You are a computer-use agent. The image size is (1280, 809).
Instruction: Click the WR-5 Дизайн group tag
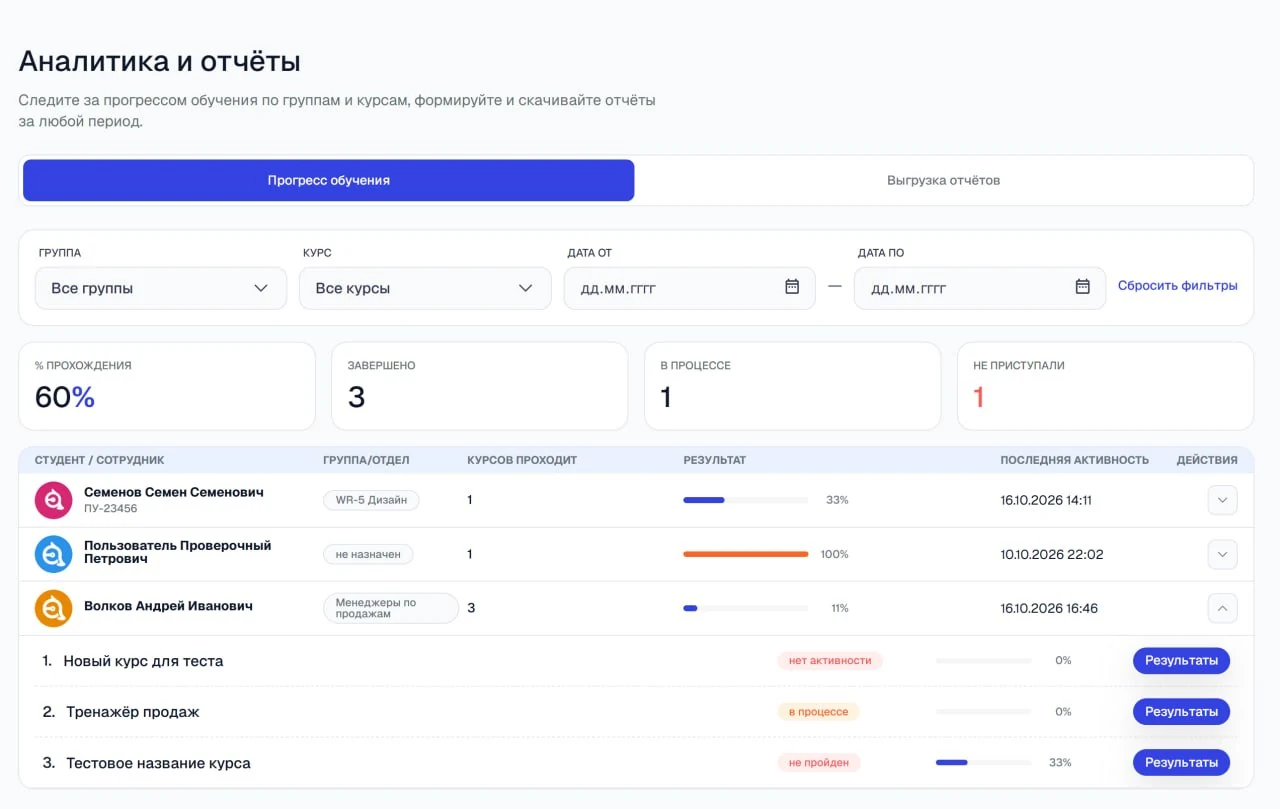371,500
